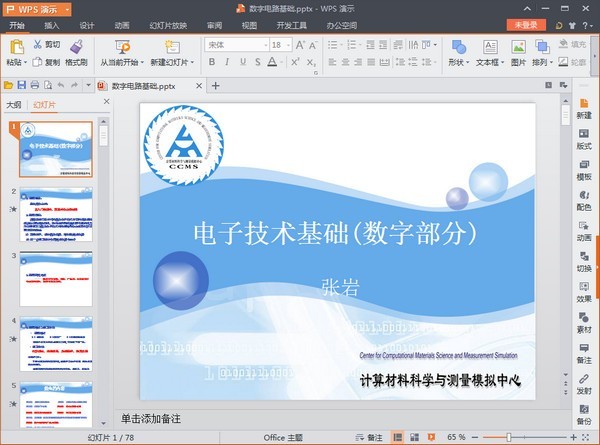
Task: Open print preview icon
Action: point(48,85)
